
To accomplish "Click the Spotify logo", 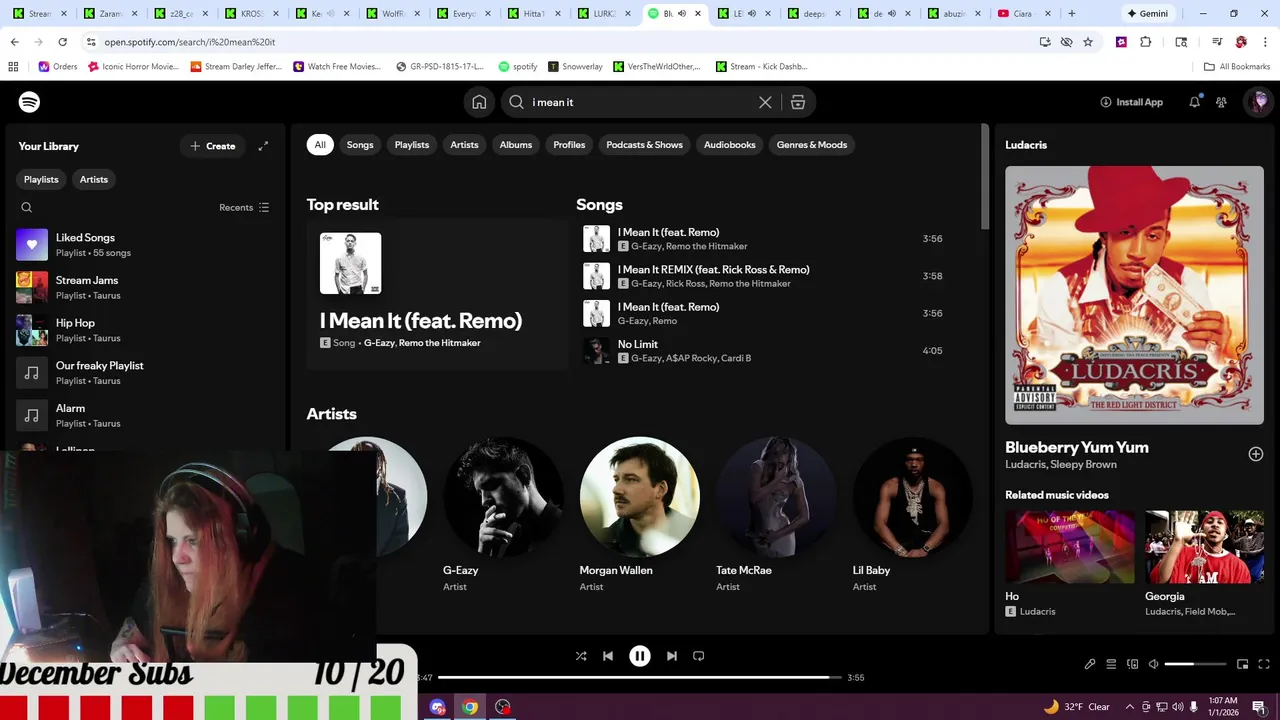I will pos(29,102).
